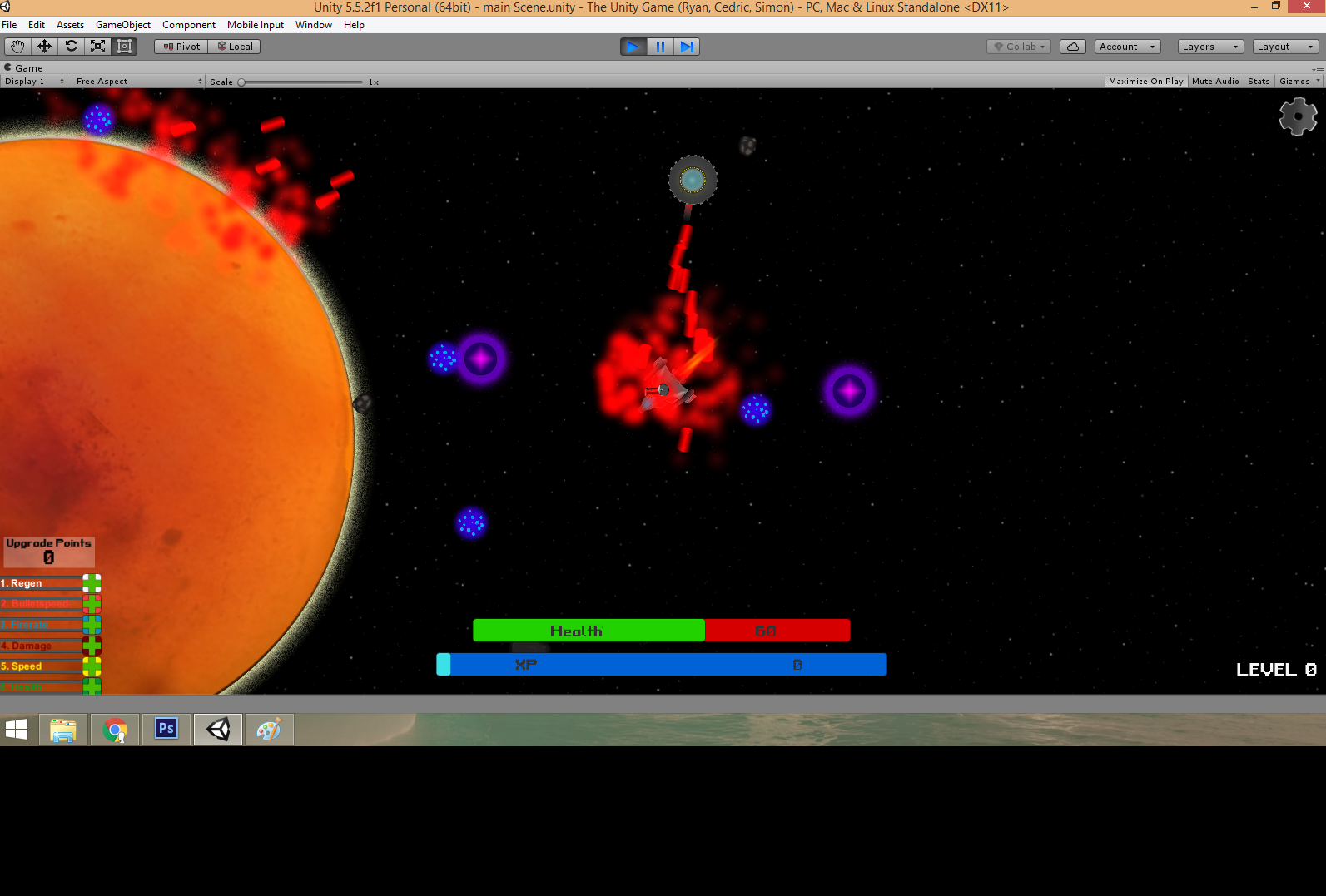Toggle Mute Audio in Game view
The image size is (1326, 896).
coord(1215,82)
